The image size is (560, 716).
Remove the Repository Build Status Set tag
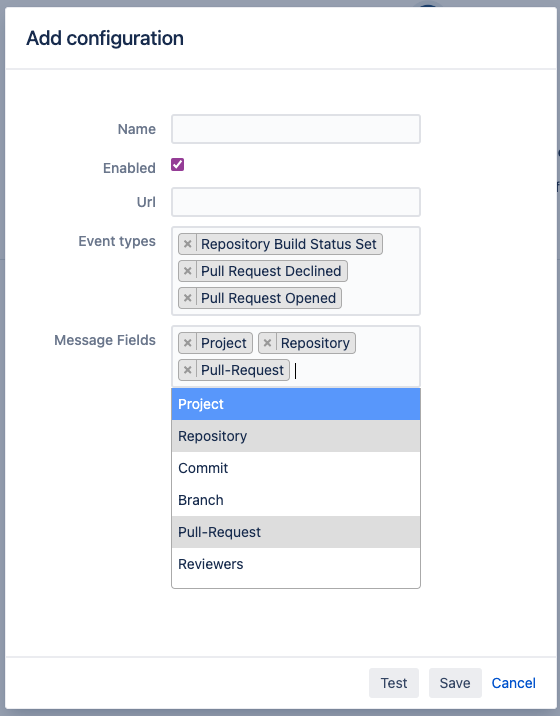187,244
